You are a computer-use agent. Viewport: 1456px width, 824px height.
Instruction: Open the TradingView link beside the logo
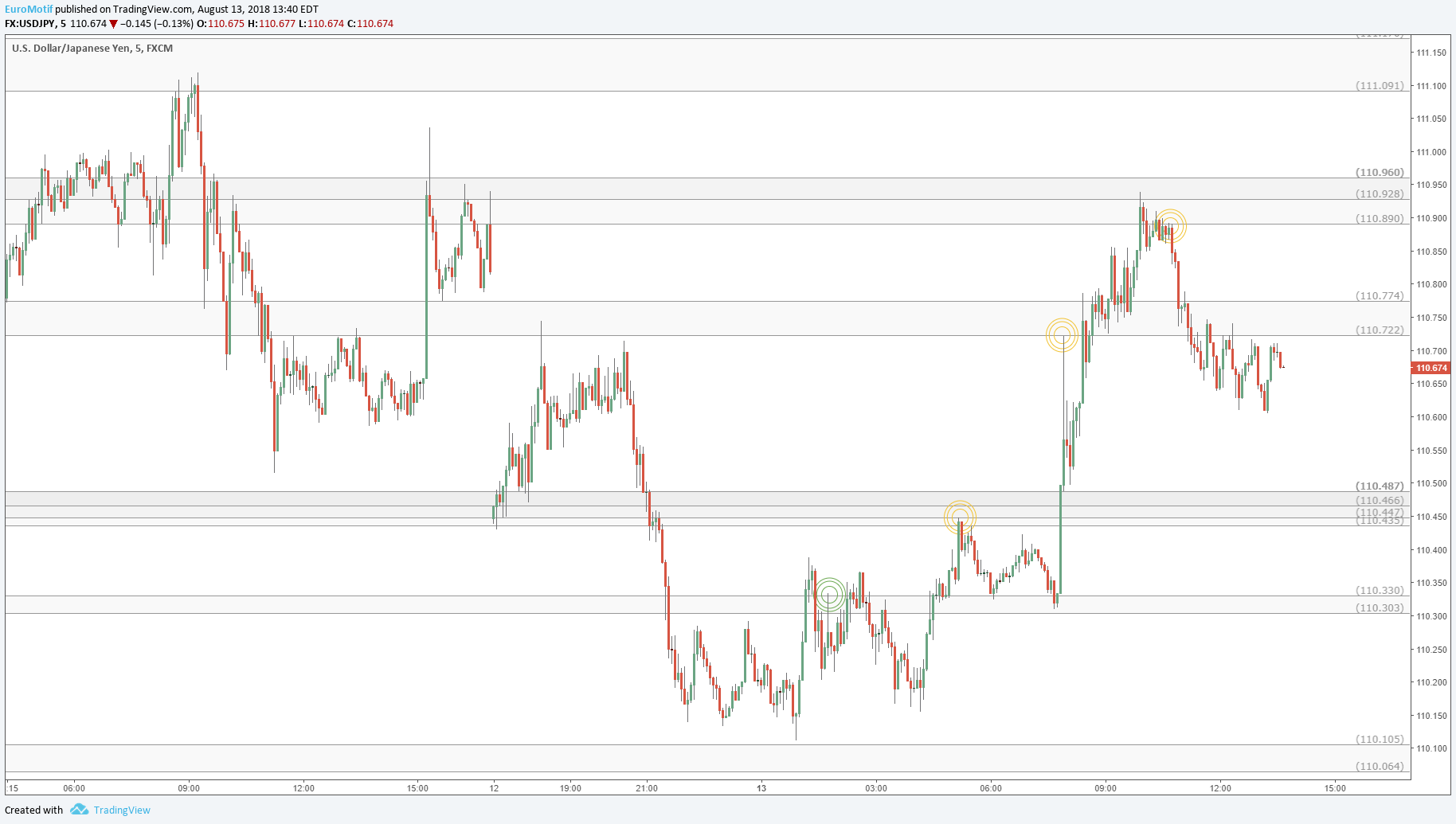122,810
